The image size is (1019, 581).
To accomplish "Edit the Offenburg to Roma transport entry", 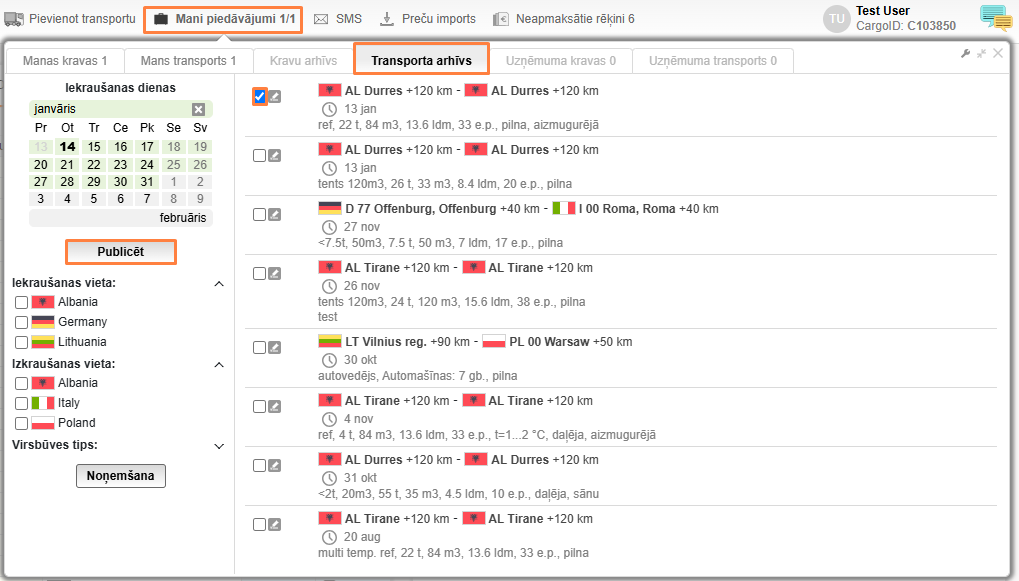I will tap(275, 214).
